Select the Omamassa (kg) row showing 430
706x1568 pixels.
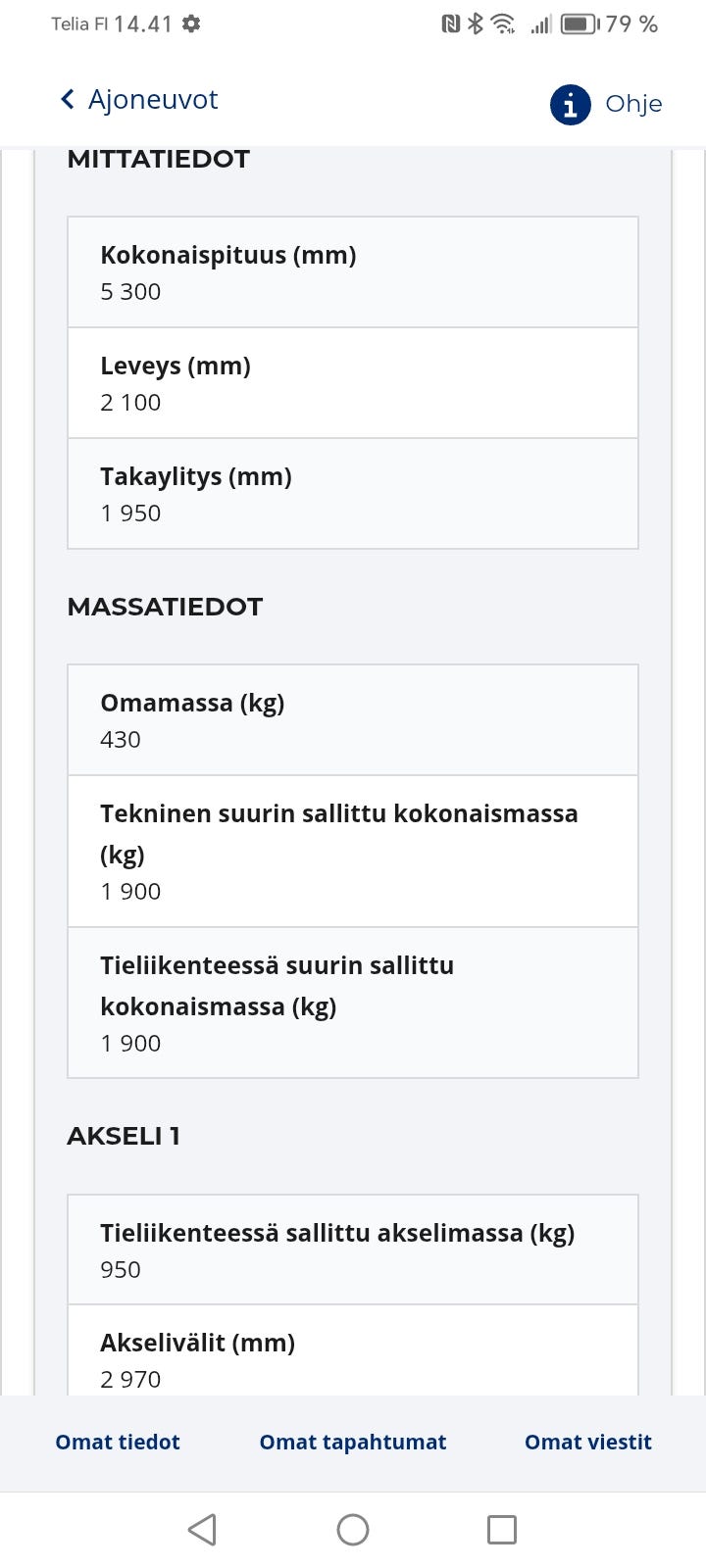(353, 719)
